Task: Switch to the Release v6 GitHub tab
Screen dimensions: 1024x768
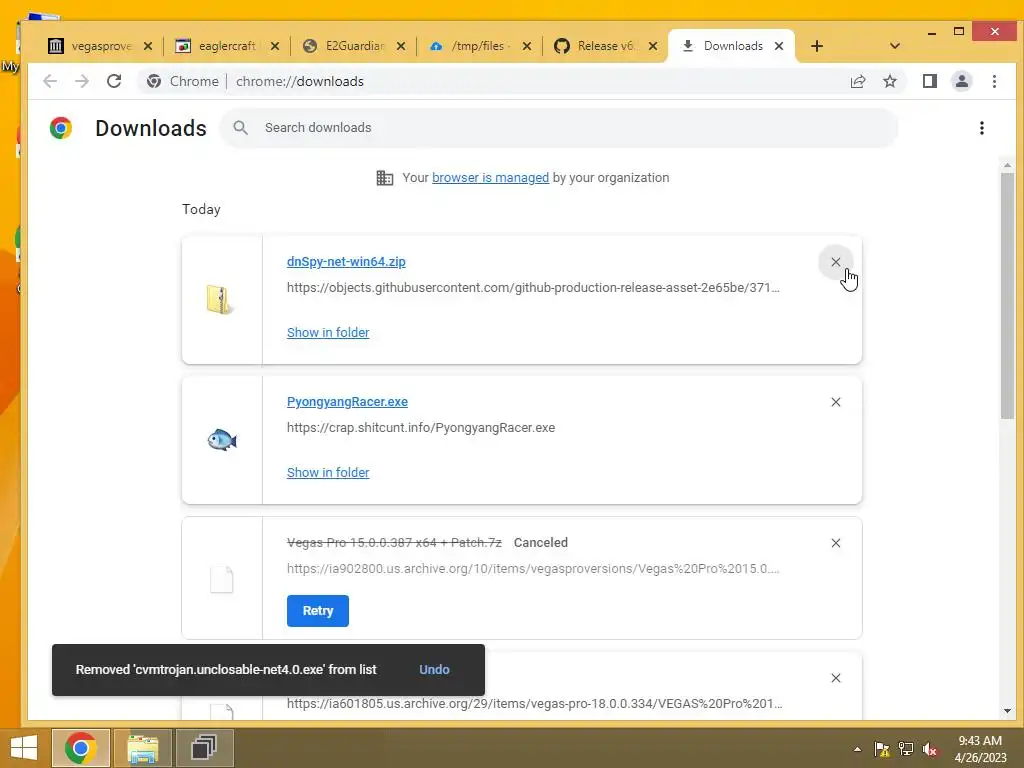Action: click(605, 46)
